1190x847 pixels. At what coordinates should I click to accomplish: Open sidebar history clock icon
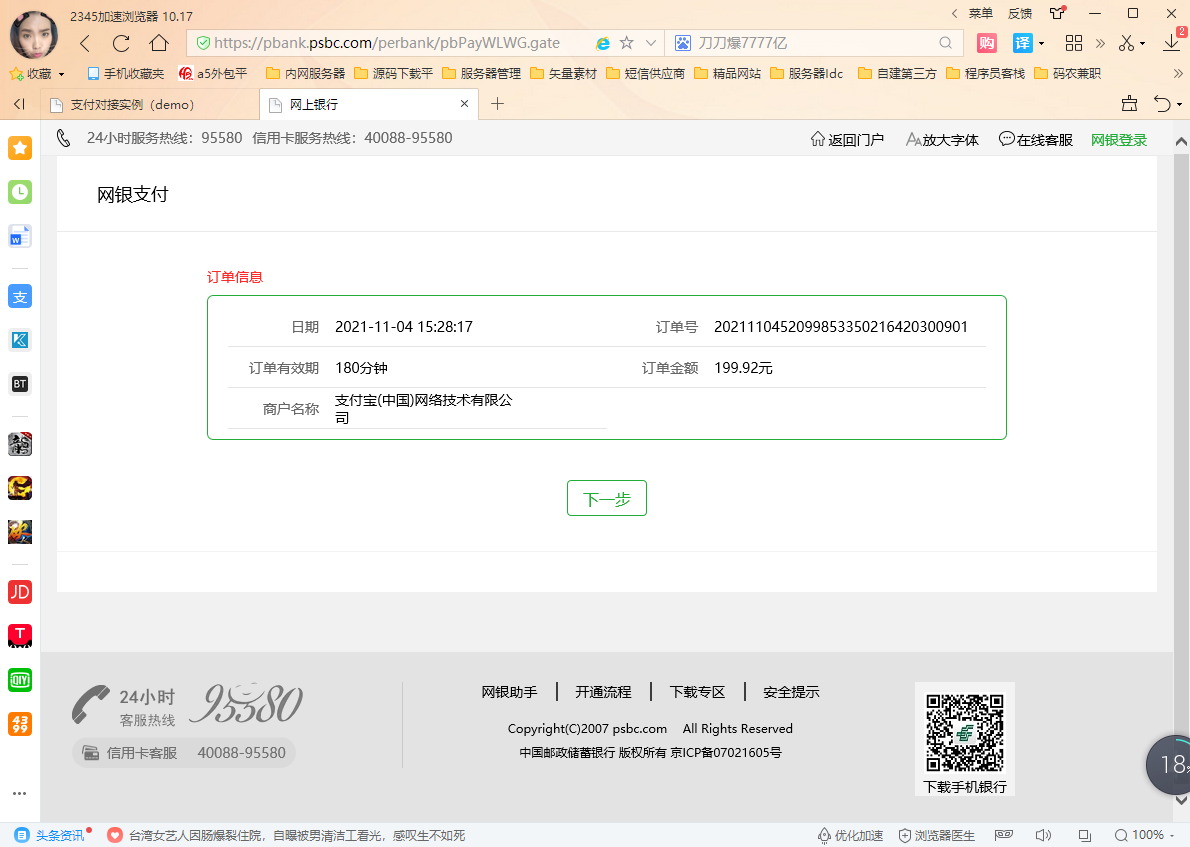click(x=20, y=192)
